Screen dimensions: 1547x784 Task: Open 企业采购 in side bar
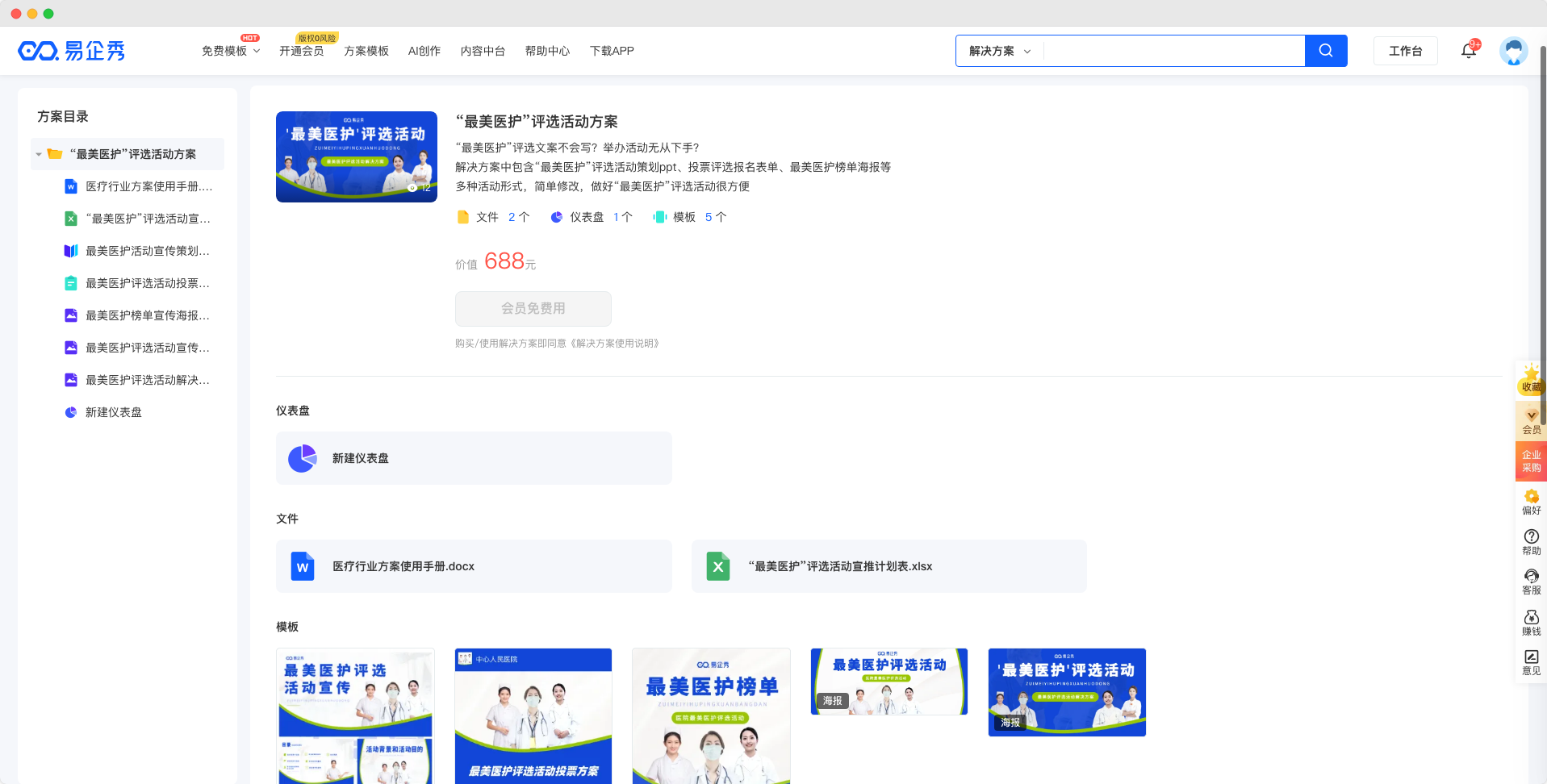click(x=1531, y=461)
